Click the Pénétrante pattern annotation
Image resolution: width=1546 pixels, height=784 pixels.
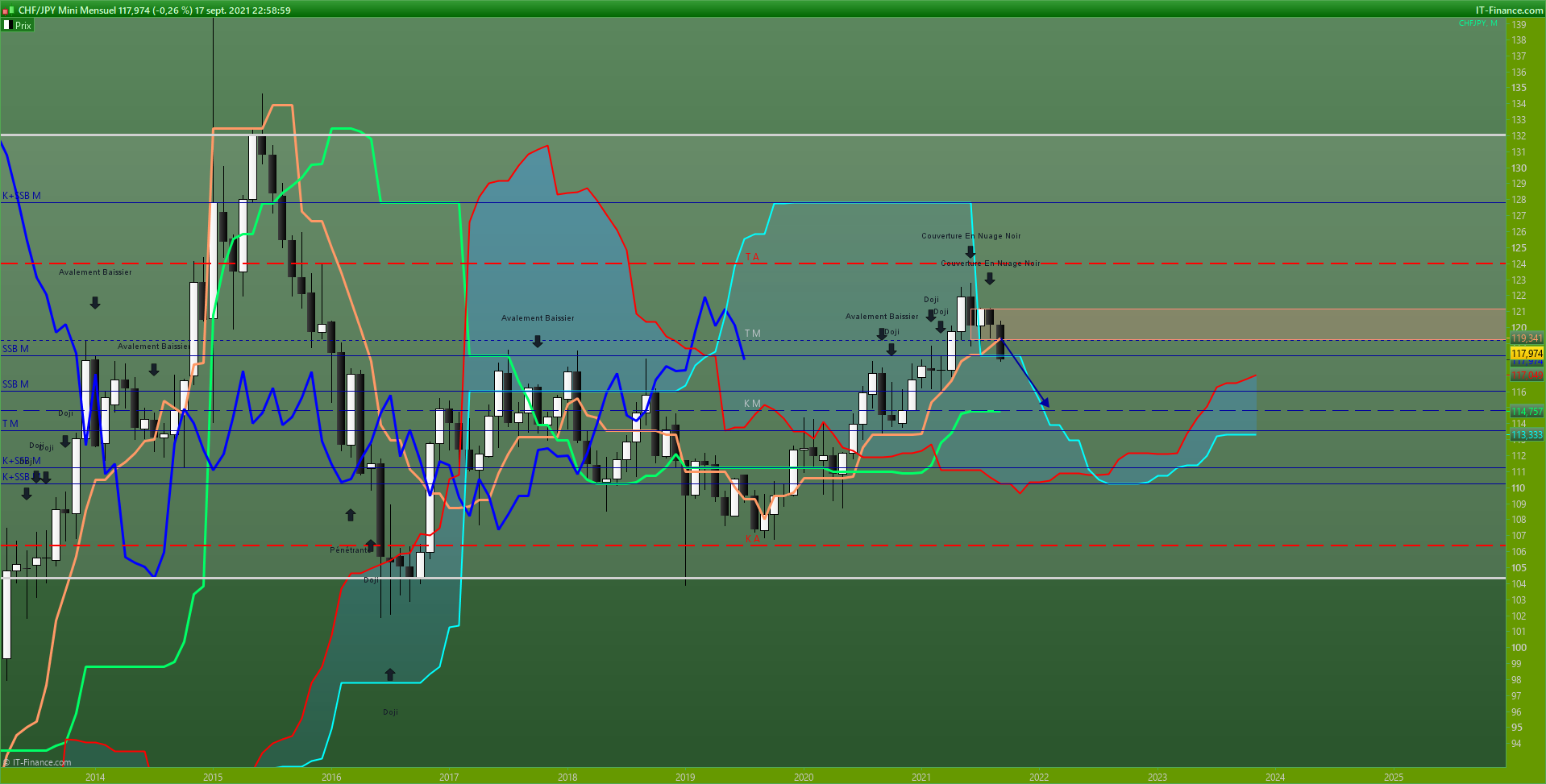coord(349,550)
